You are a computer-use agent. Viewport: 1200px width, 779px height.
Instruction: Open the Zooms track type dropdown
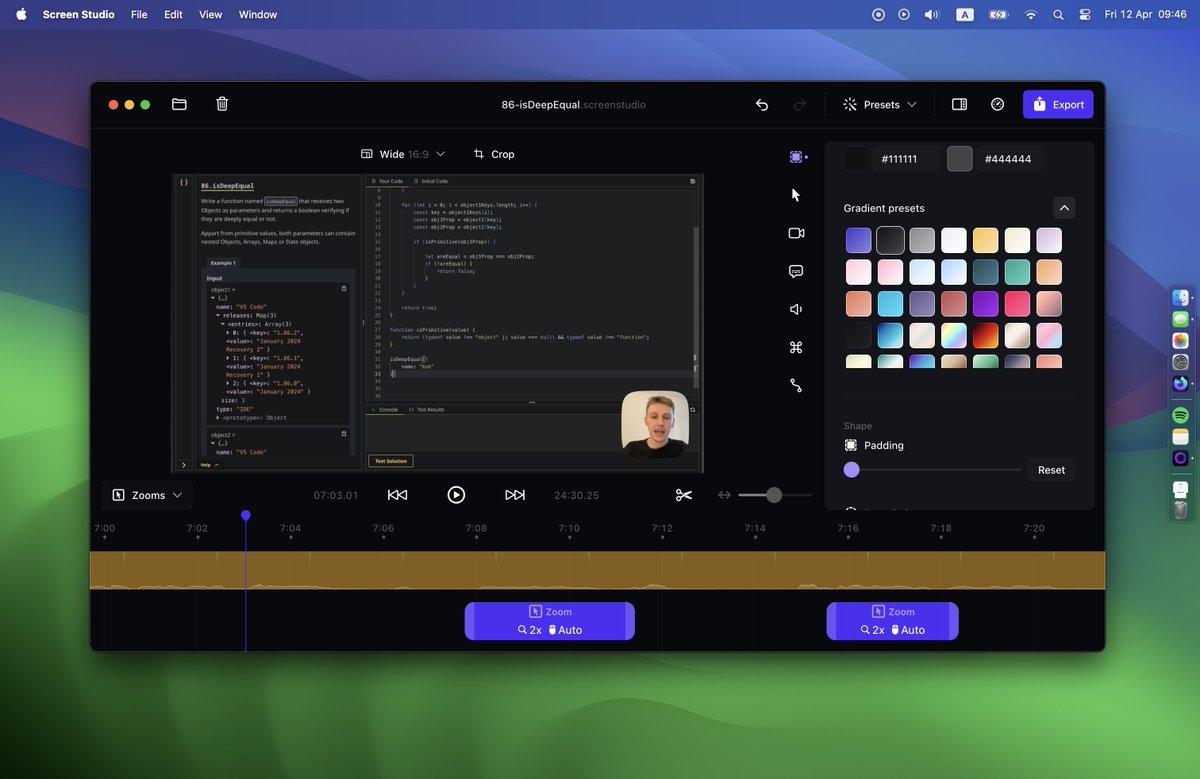(147, 495)
